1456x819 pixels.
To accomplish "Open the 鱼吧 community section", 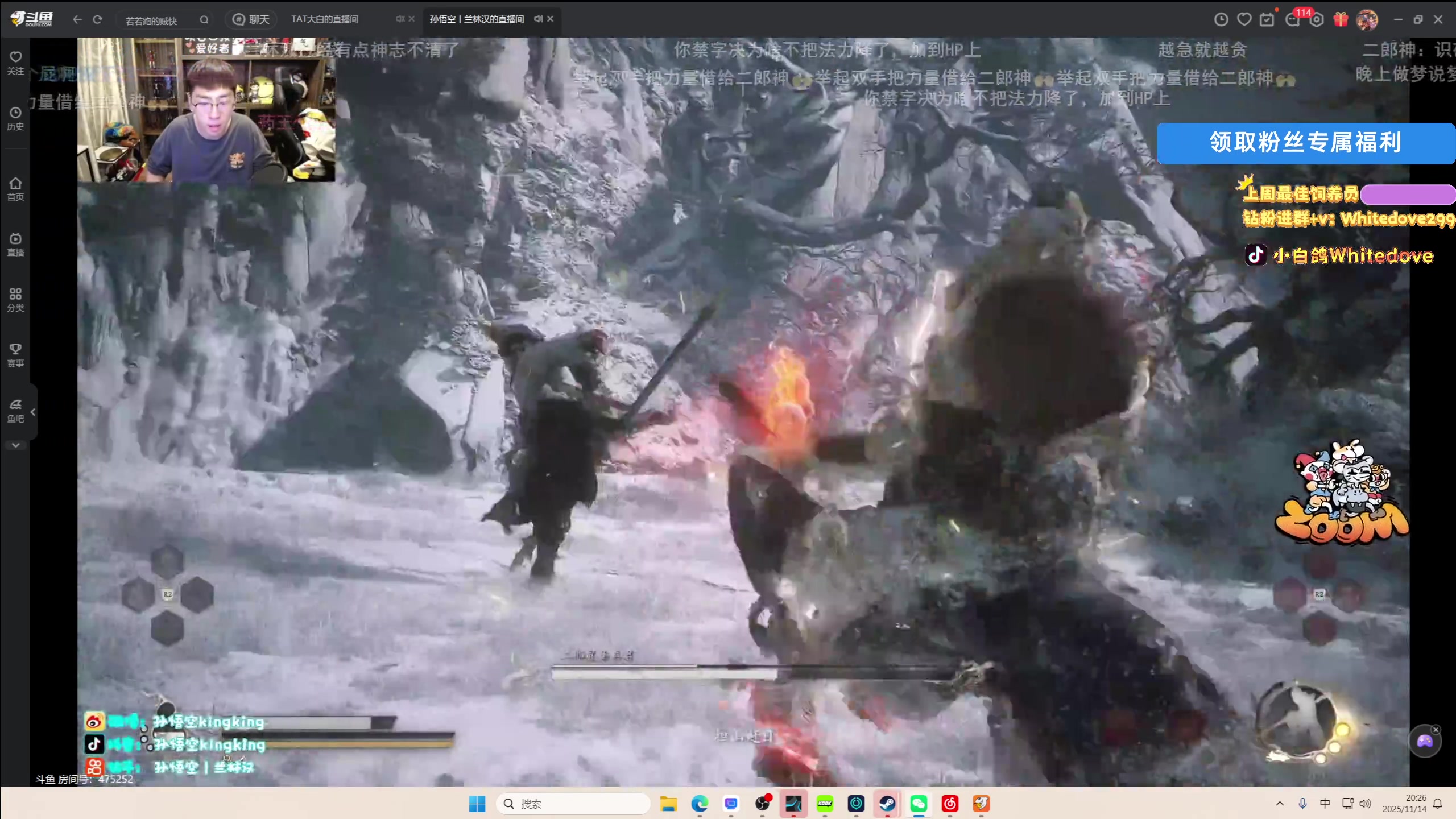I will tap(15, 410).
